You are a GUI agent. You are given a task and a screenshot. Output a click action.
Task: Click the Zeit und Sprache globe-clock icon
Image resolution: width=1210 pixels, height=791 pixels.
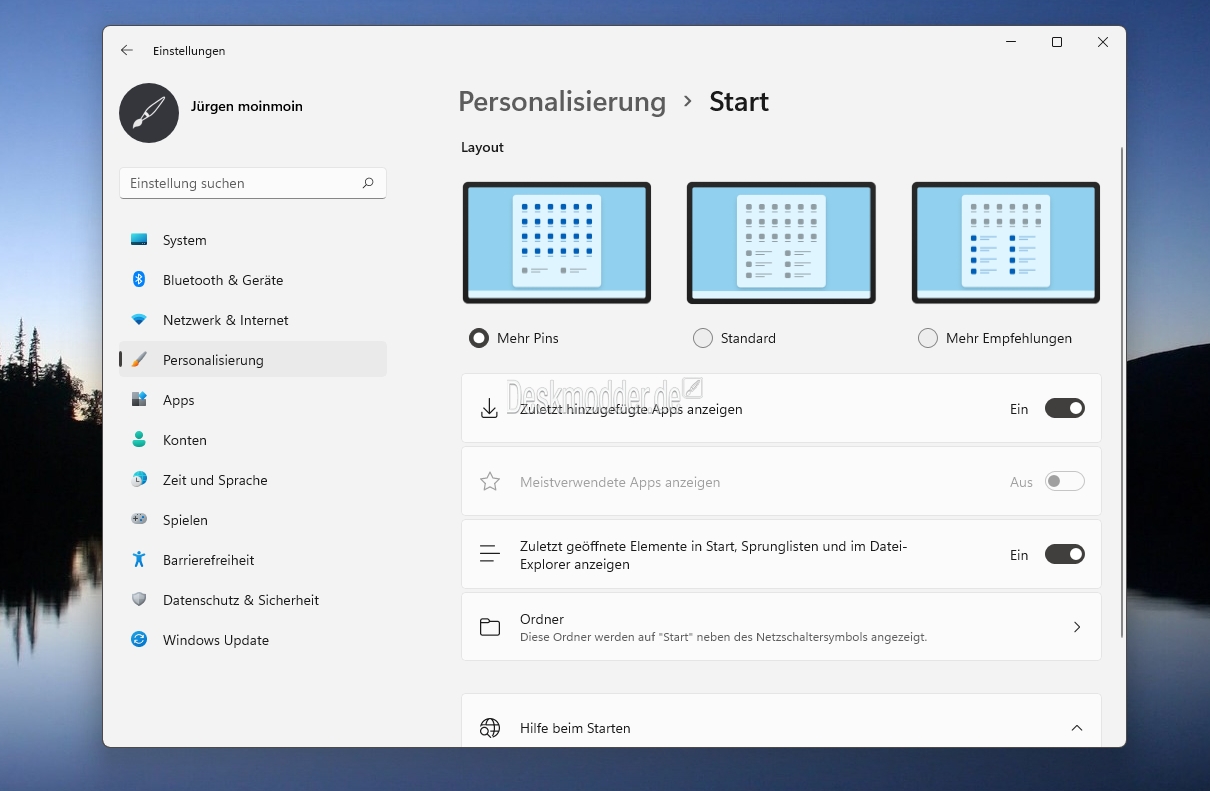[139, 480]
